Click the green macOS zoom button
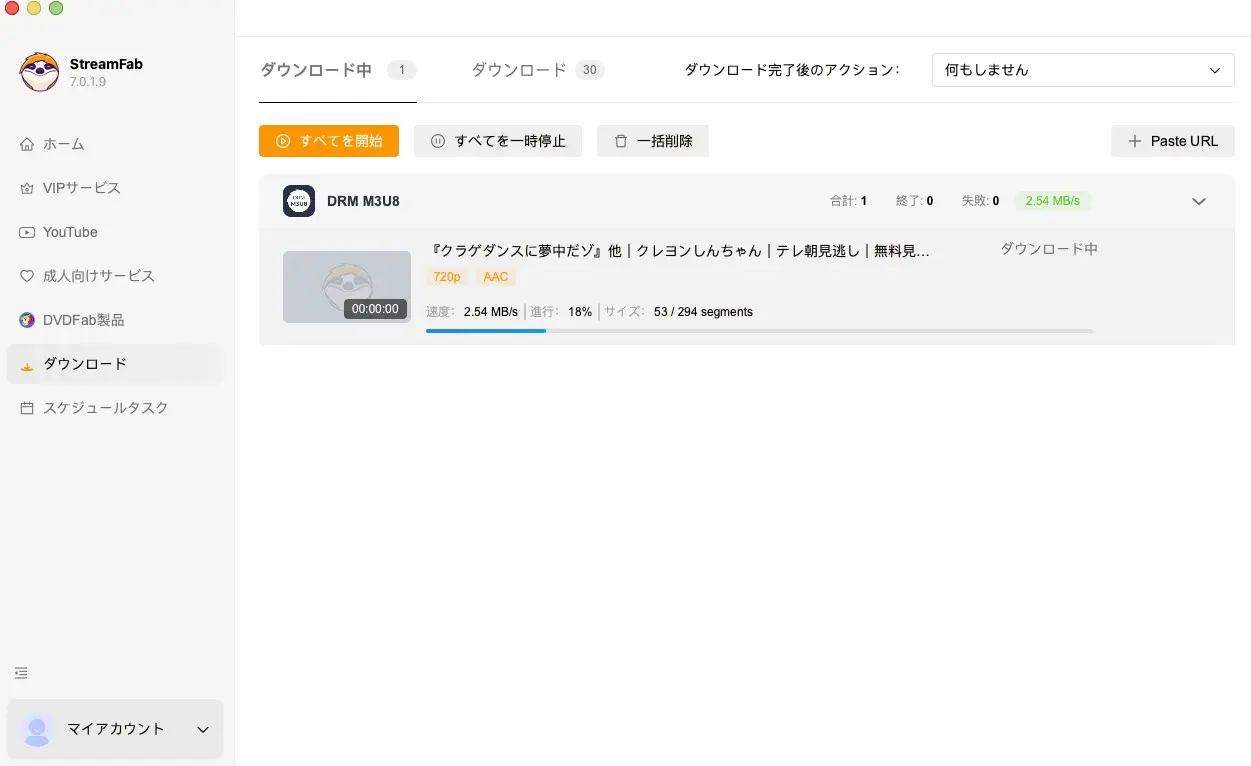1251x766 pixels. pos(56,8)
